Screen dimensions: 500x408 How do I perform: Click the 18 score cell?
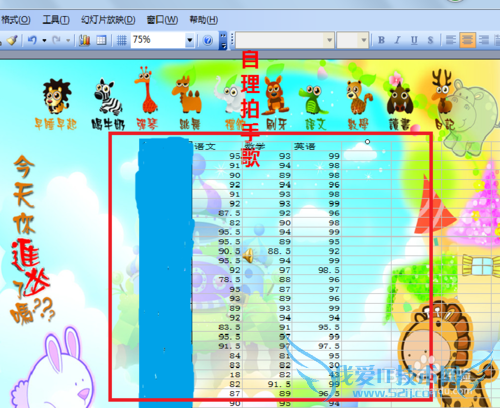(x=217, y=375)
